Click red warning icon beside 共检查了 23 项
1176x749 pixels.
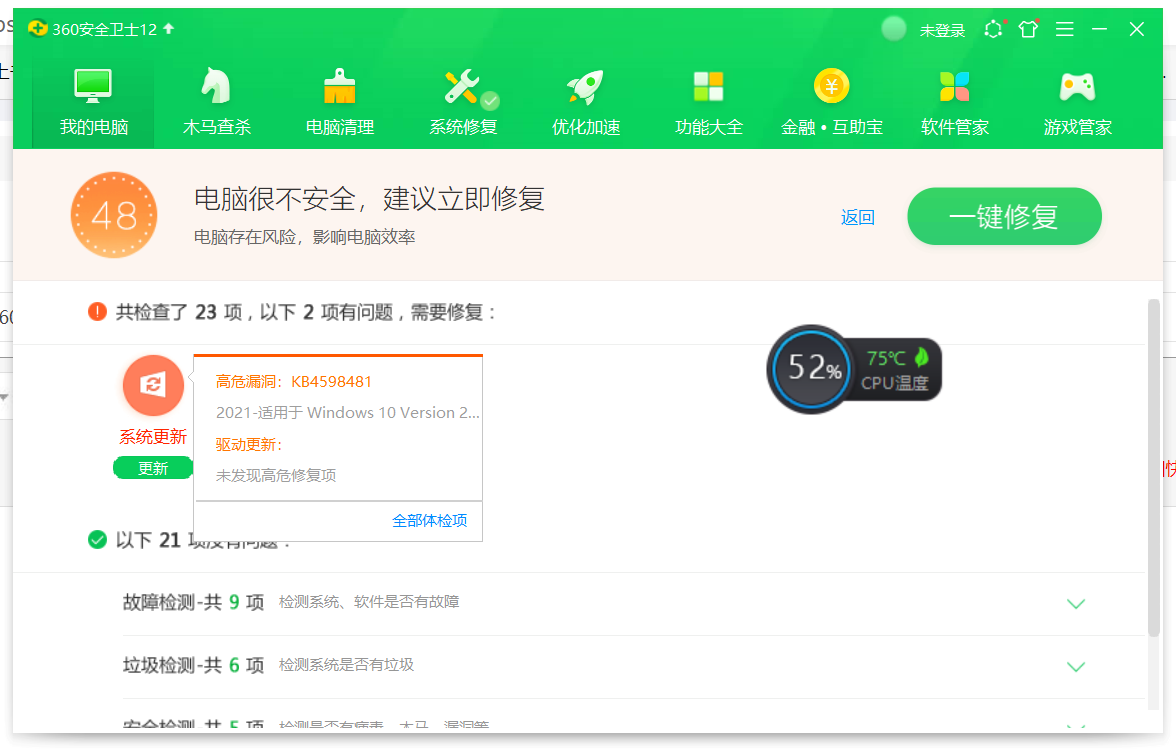(x=98, y=311)
